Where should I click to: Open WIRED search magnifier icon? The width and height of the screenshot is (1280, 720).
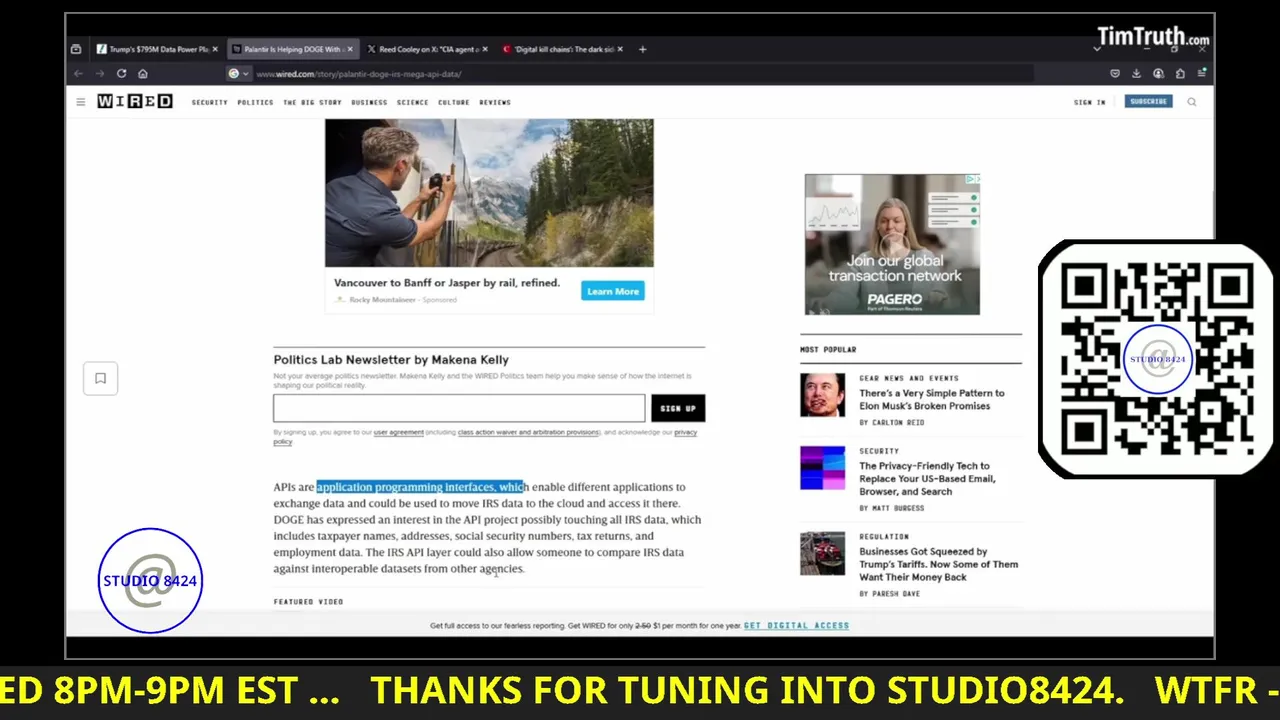1192,102
